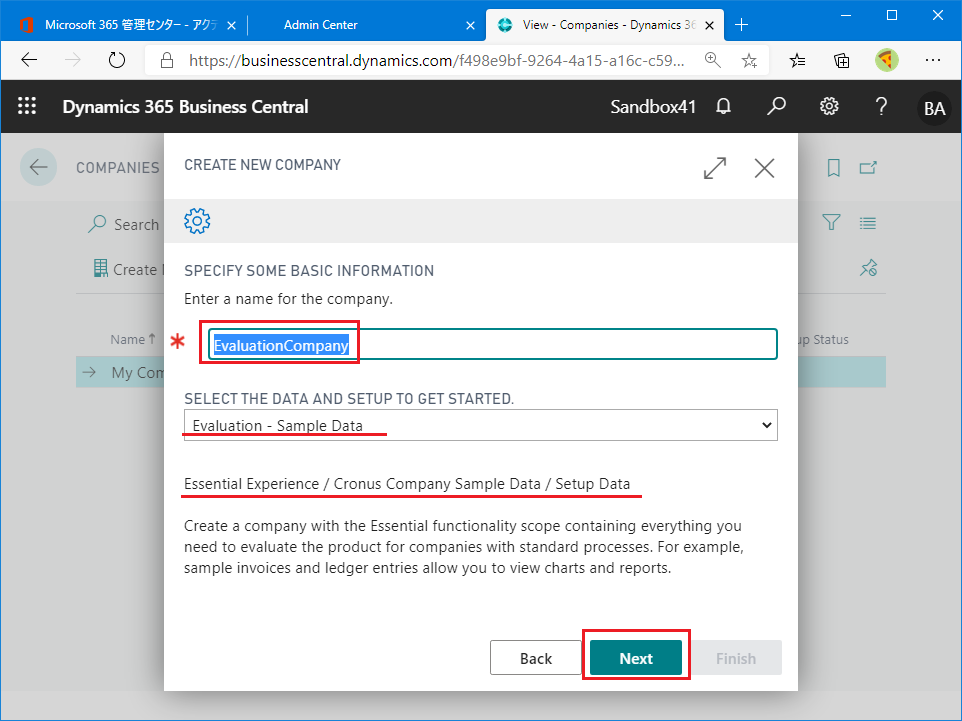Open the app launcher waffle menu
The width and height of the screenshot is (962, 721).
click(27, 106)
